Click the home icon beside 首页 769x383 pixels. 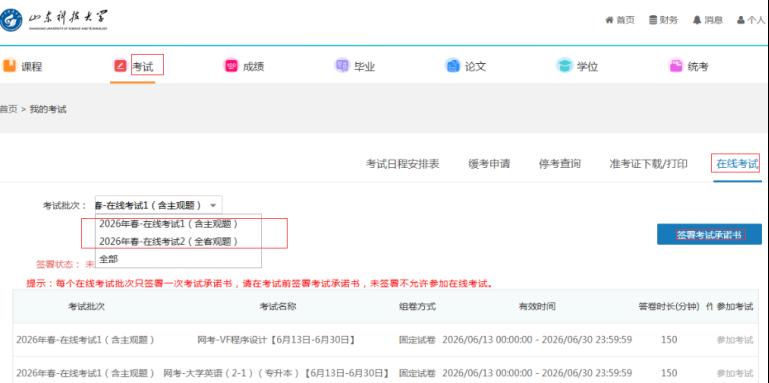coord(609,20)
